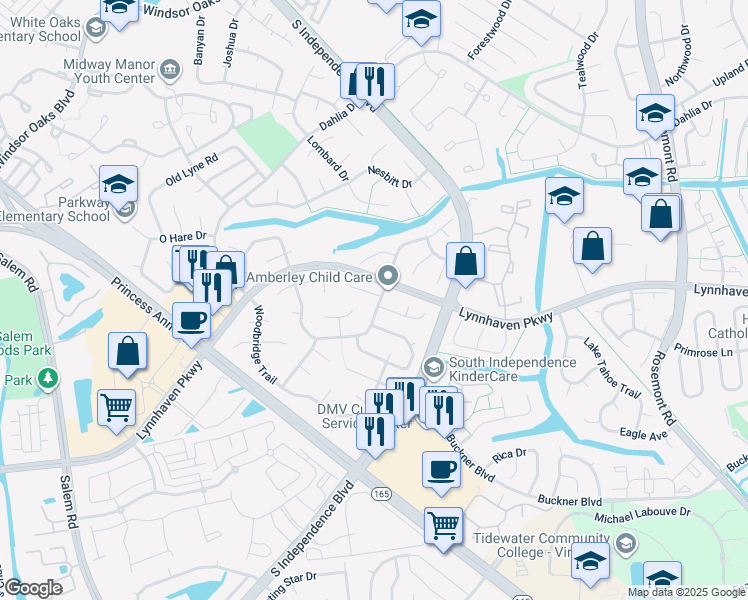Click the restaurant marker at Buckner Blvd start
748x600 pixels.
pos(444,411)
